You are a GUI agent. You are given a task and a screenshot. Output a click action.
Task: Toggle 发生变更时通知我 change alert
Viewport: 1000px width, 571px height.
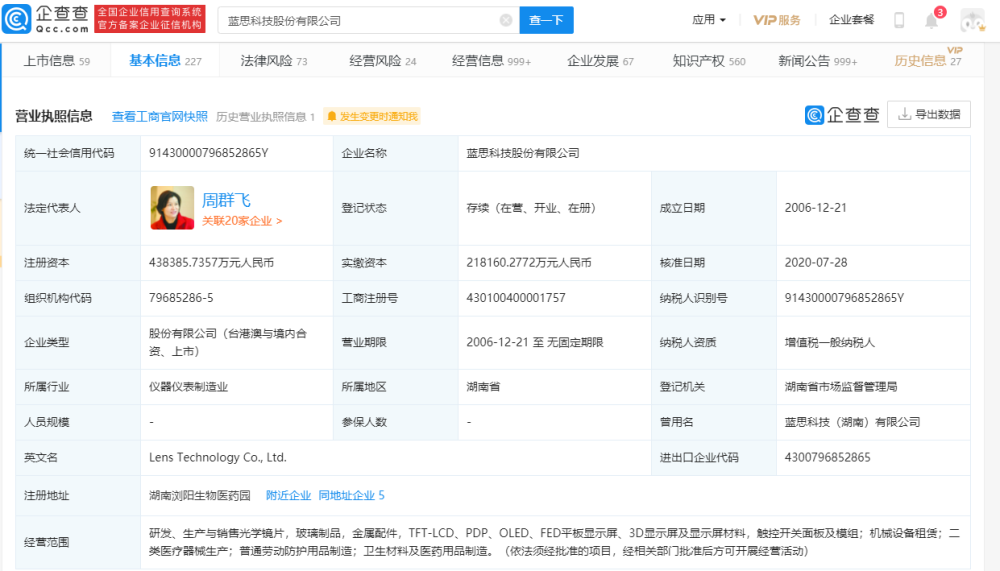click(x=372, y=116)
